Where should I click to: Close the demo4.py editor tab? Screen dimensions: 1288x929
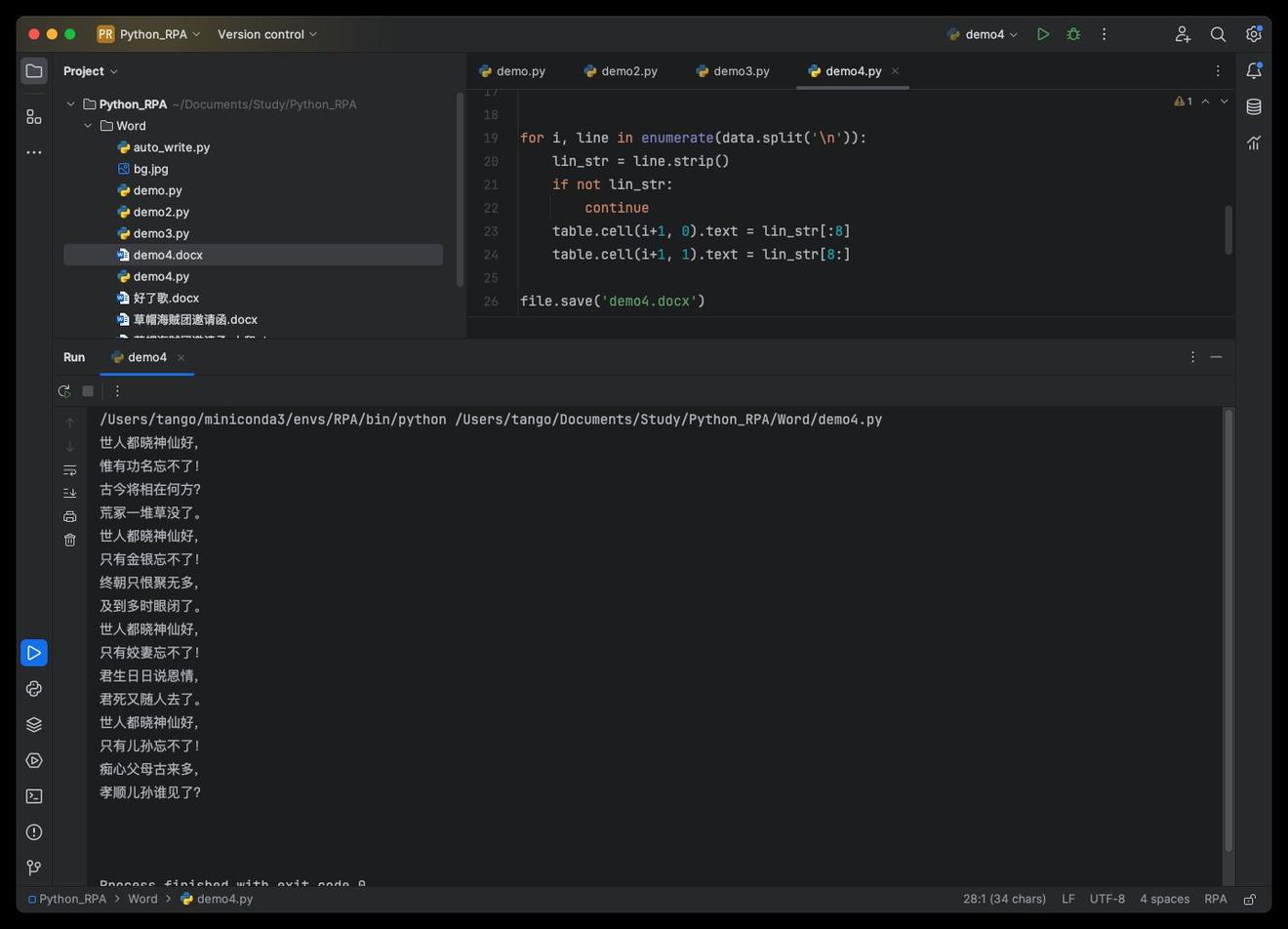pos(895,71)
